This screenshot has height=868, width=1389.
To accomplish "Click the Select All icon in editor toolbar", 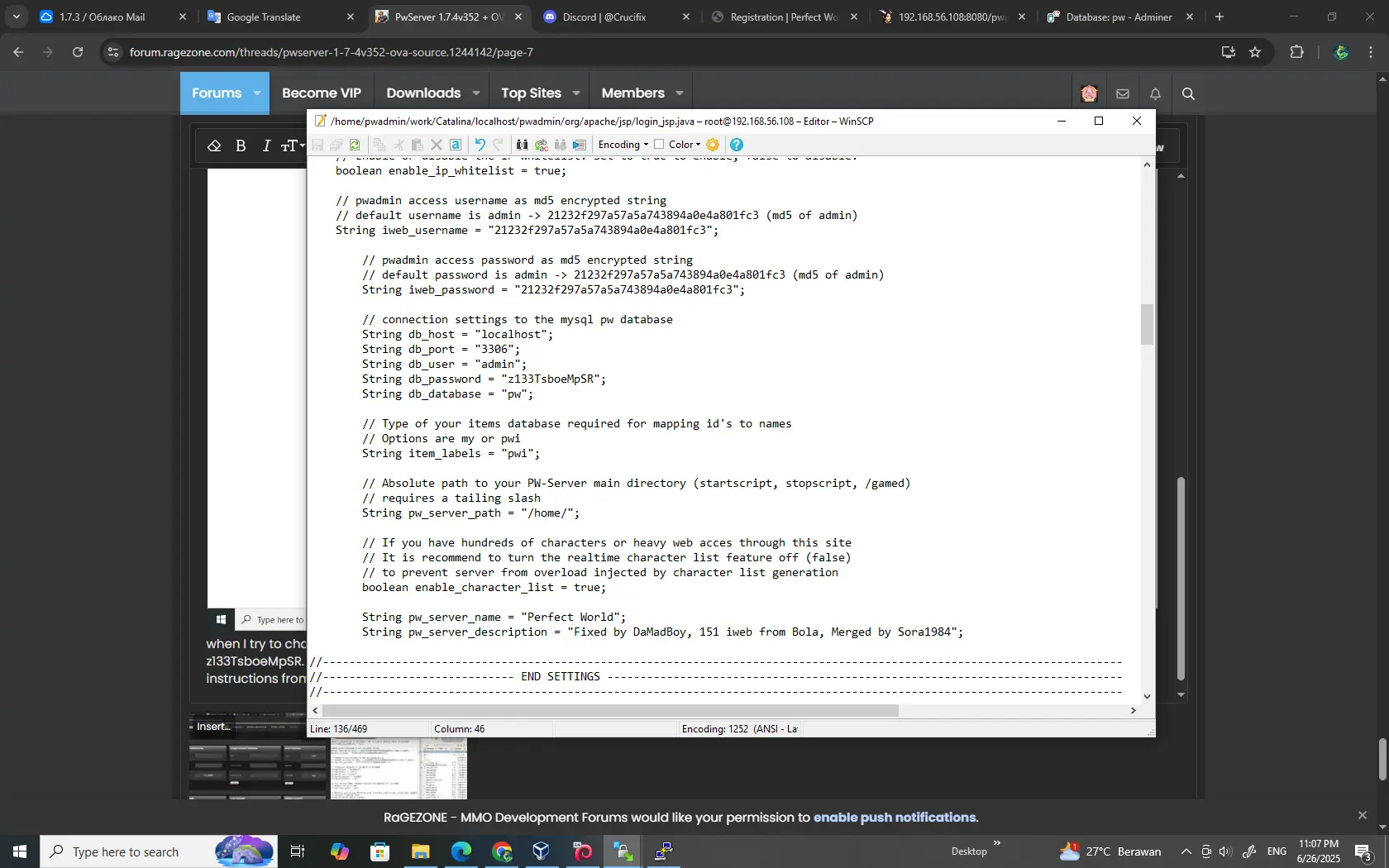I will 456,145.
